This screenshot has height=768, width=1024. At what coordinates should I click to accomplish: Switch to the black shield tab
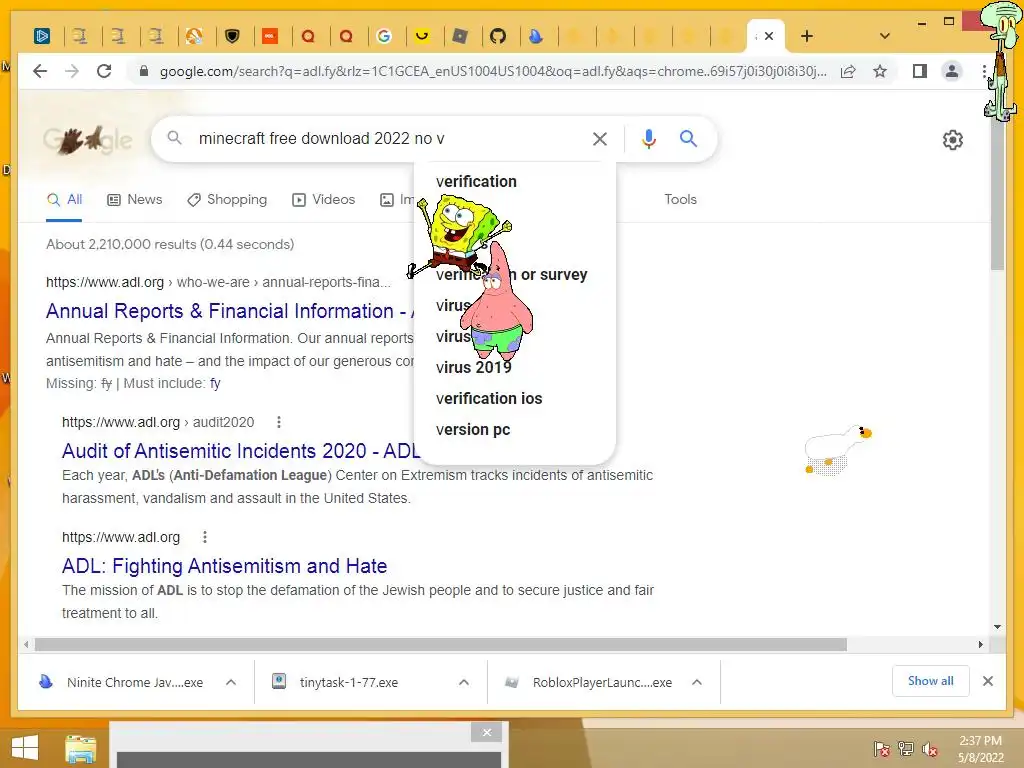coord(232,36)
